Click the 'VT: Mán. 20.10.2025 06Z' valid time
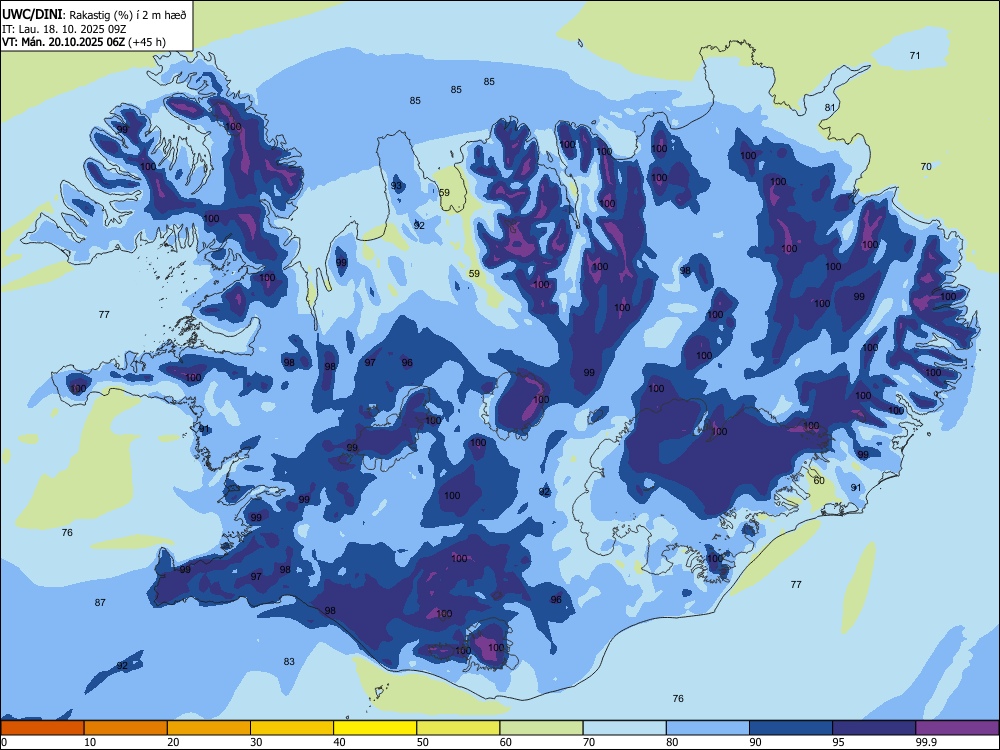 pos(64,42)
